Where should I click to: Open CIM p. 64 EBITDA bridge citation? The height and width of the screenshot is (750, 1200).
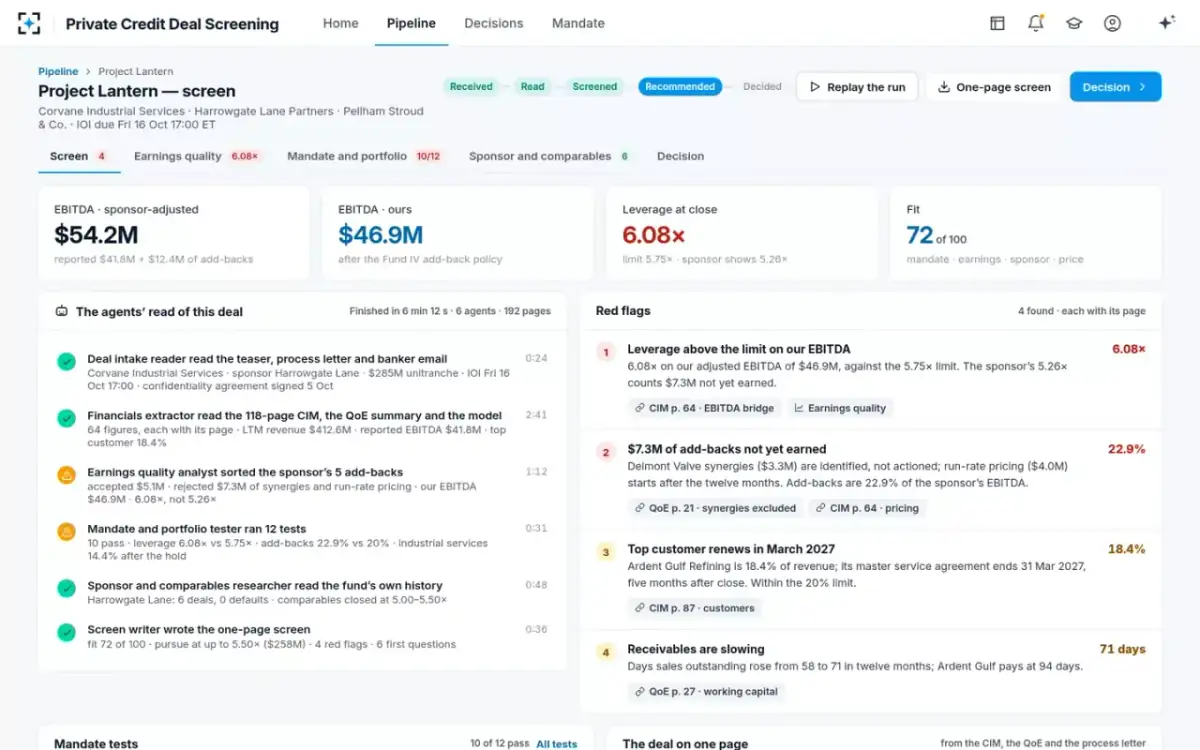703,408
